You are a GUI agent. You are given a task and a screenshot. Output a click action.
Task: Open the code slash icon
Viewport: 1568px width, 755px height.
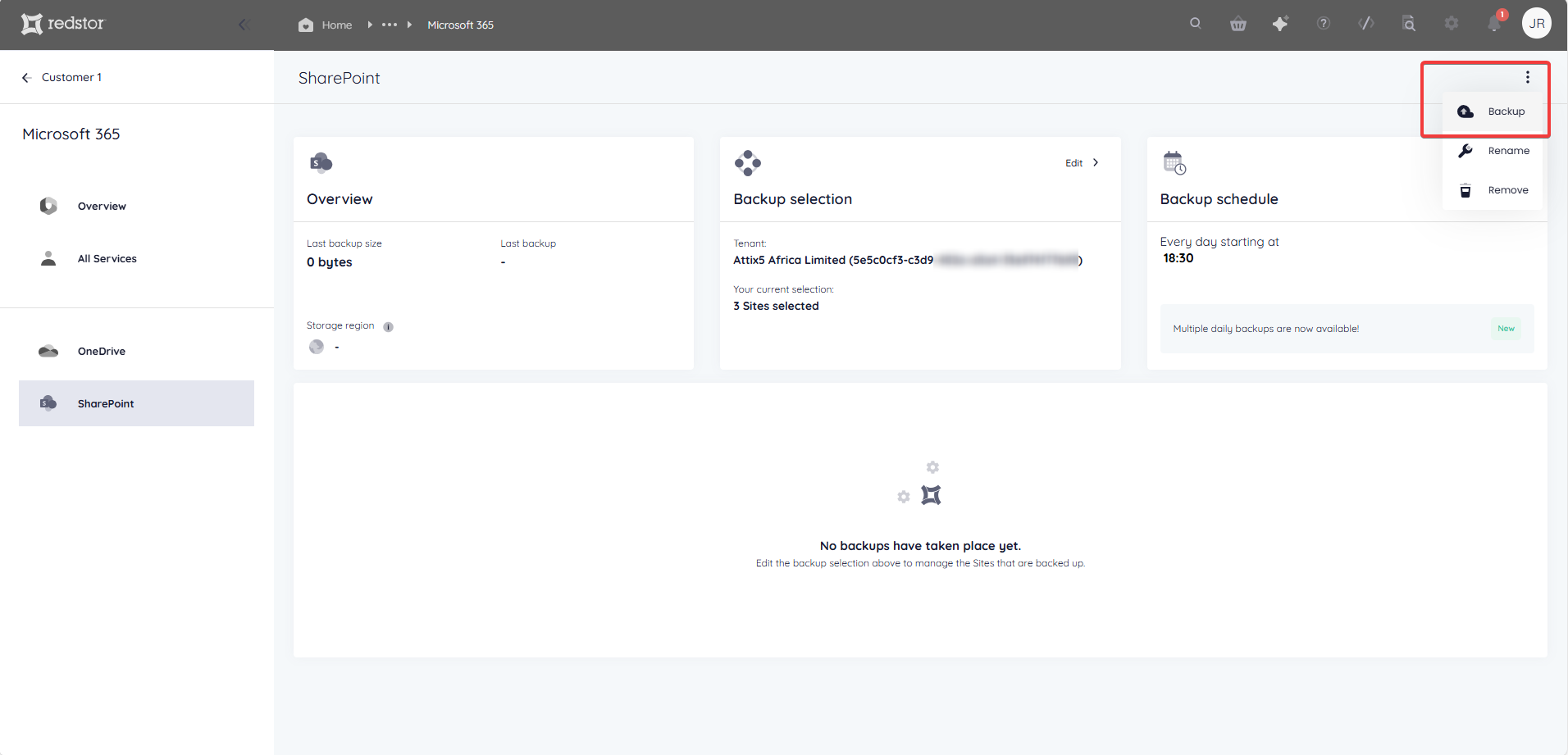(1366, 23)
